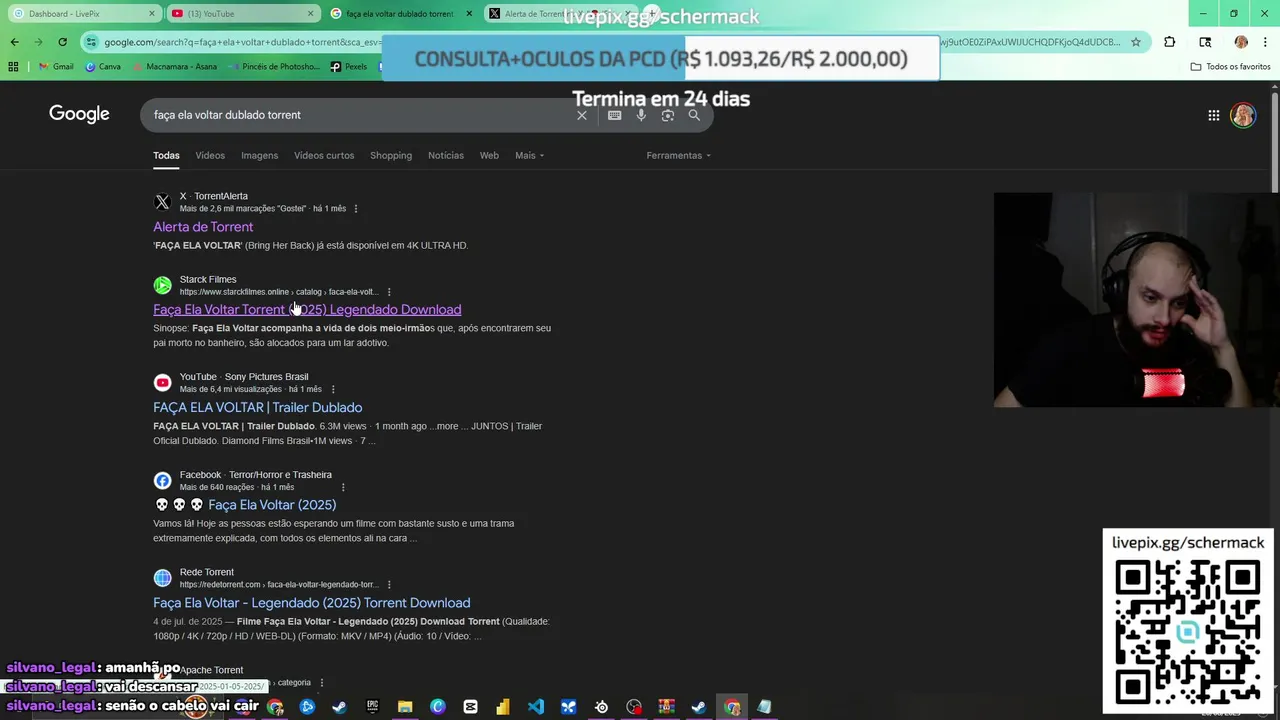This screenshot has width=1280, height=720.
Task: Click the Google logo
Action: click(79, 114)
